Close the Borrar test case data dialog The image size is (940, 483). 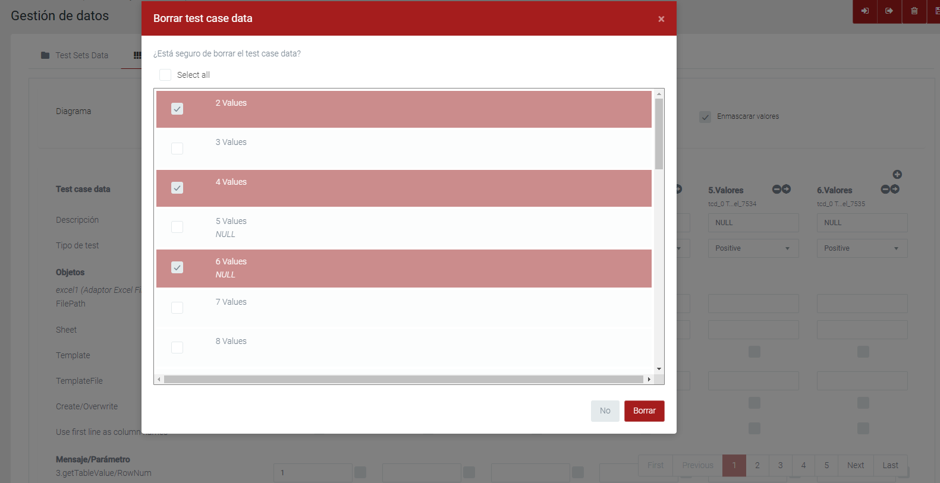661,19
